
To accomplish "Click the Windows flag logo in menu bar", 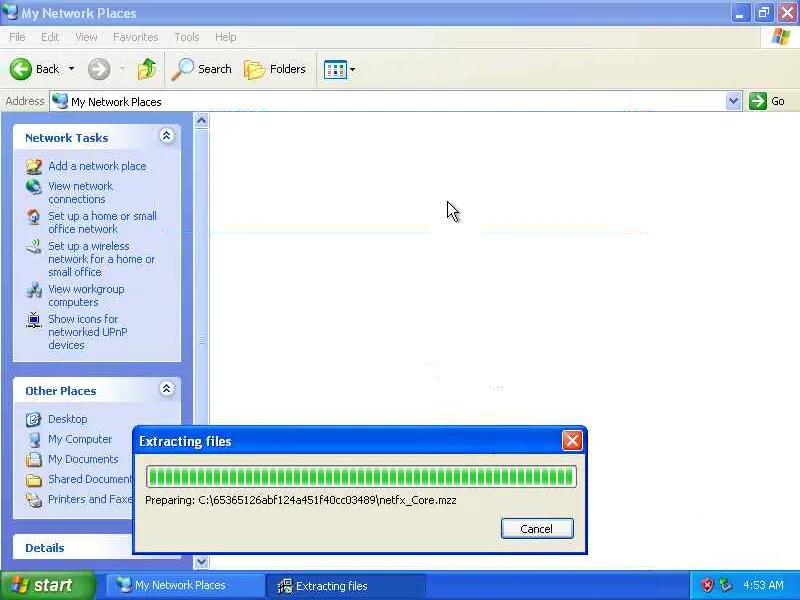I will tap(780, 37).
